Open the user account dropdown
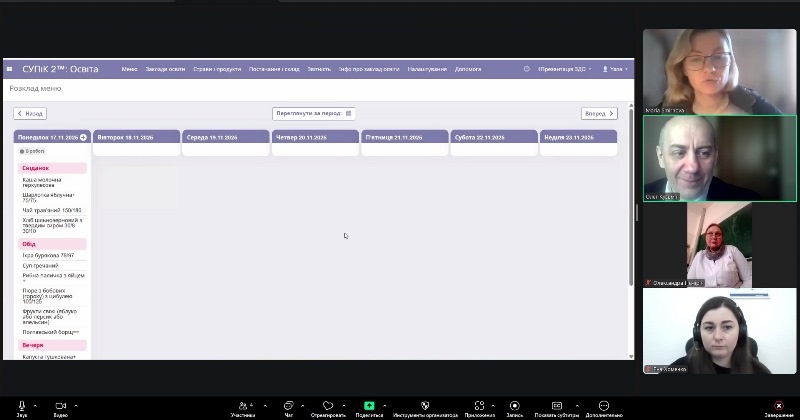The image size is (800, 420). [x=615, y=69]
